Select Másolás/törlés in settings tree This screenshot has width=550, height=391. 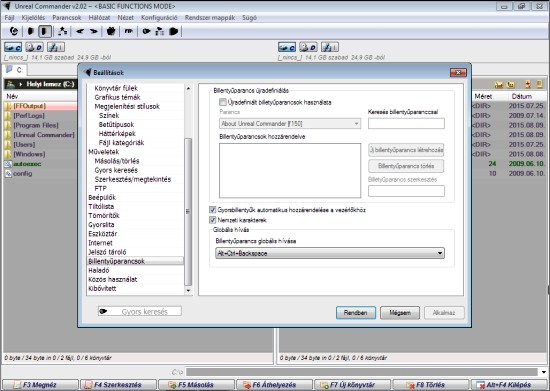117,161
